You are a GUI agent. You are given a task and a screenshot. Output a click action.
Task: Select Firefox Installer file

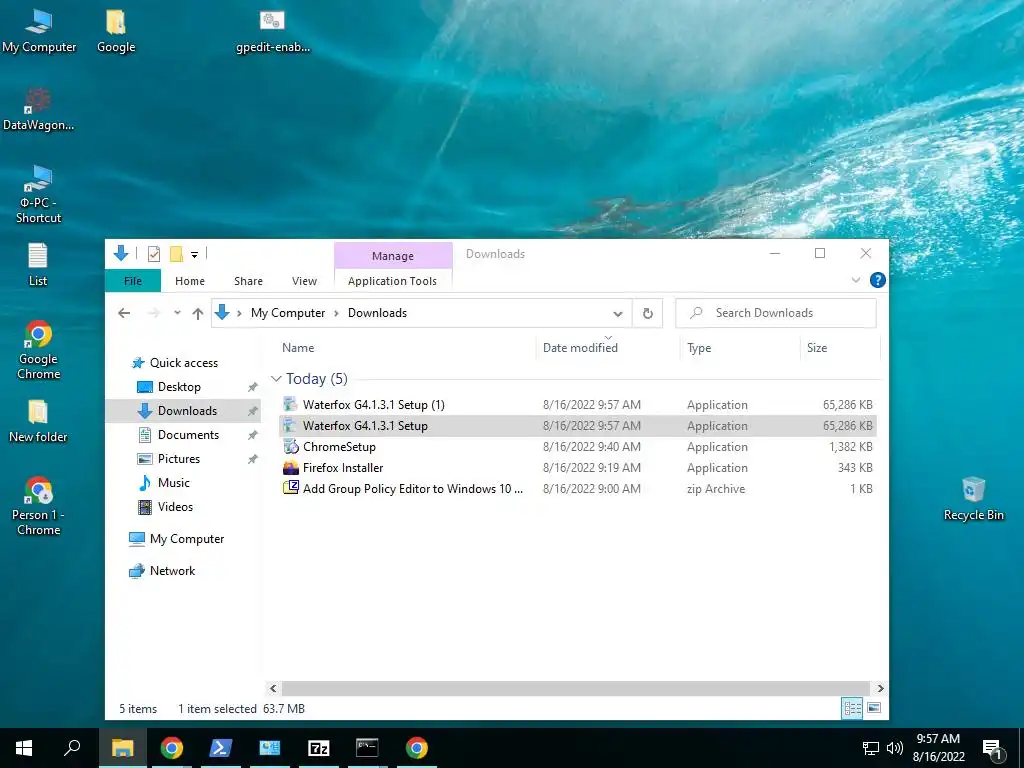click(578, 468)
